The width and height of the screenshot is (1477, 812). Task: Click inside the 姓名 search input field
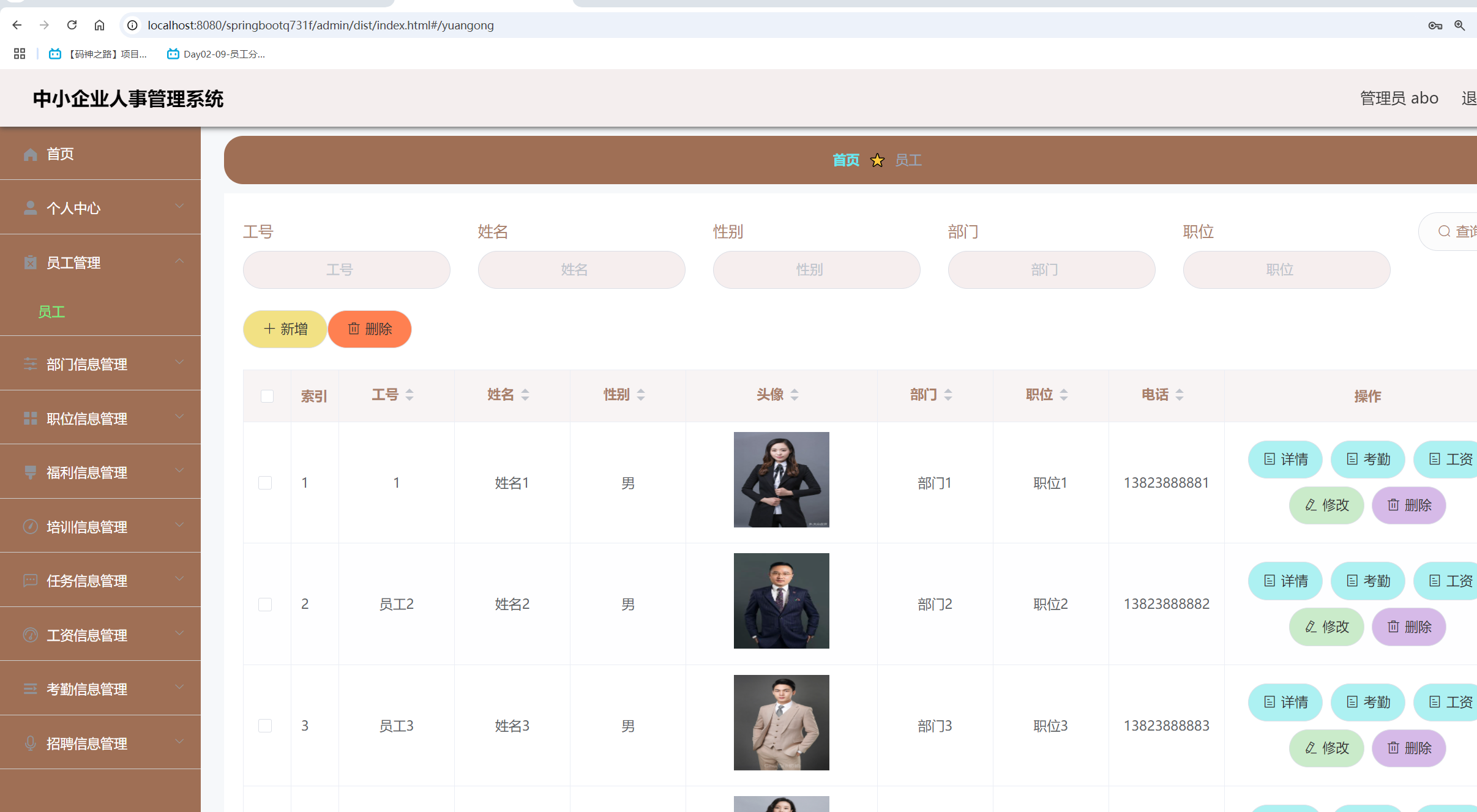tap(580, 269)
